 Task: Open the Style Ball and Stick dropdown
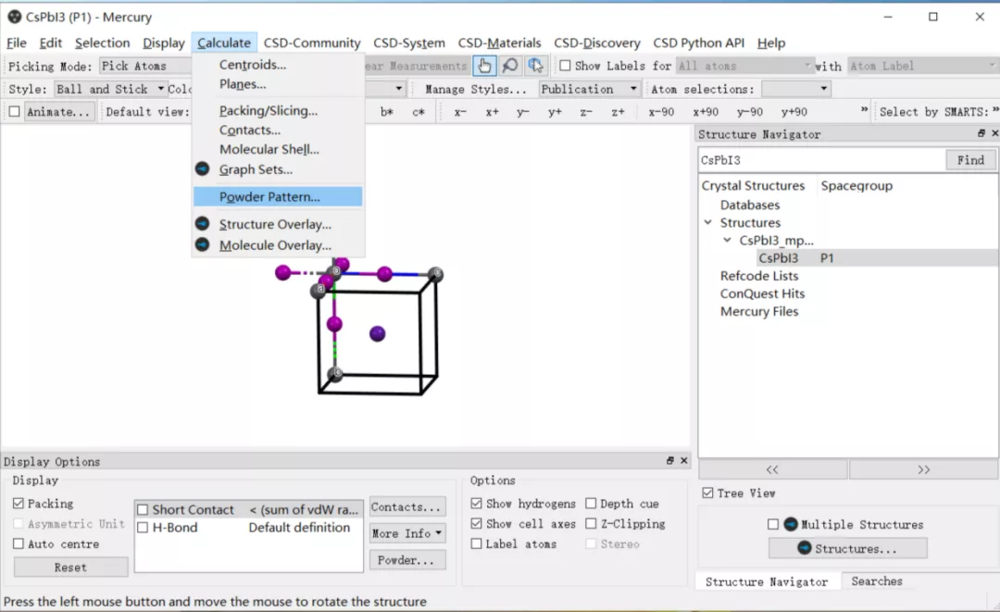coord(110,89)
